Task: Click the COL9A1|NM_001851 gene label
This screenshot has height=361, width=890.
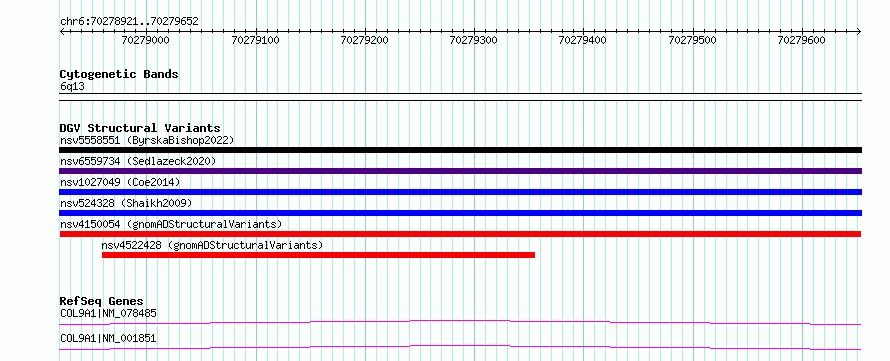Action: pyautogui.click(x=108, y=338)
